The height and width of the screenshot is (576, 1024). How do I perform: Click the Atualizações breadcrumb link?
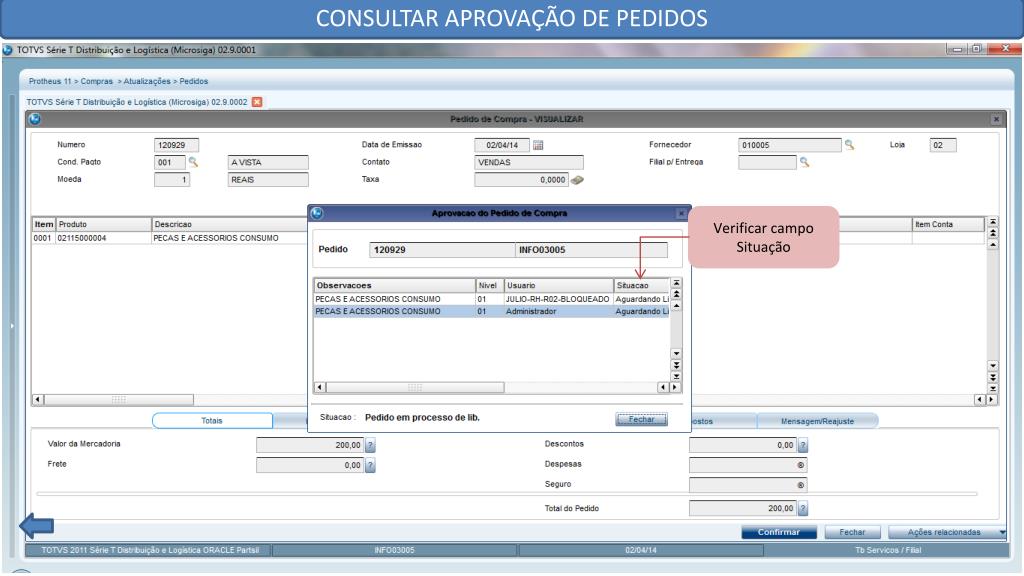pyautogui.click(x=147, y=82)
